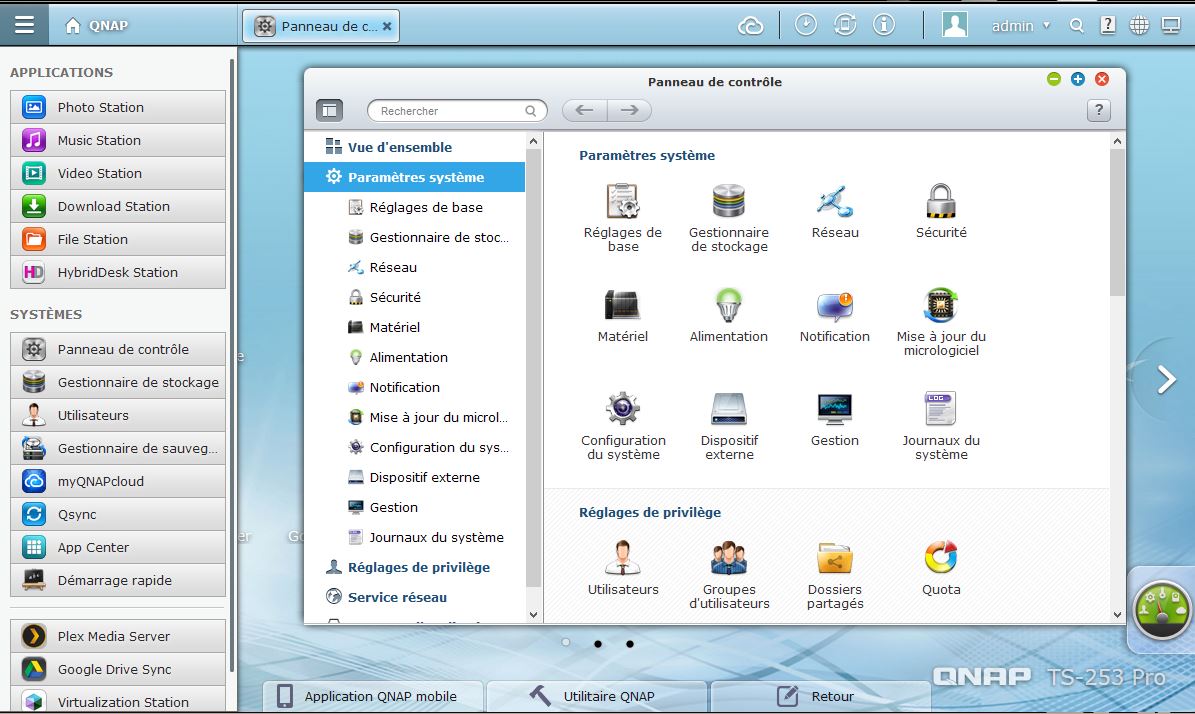The image size is (1195, 714).
Task: Click the Quota icon
Action: coord(941,558)
